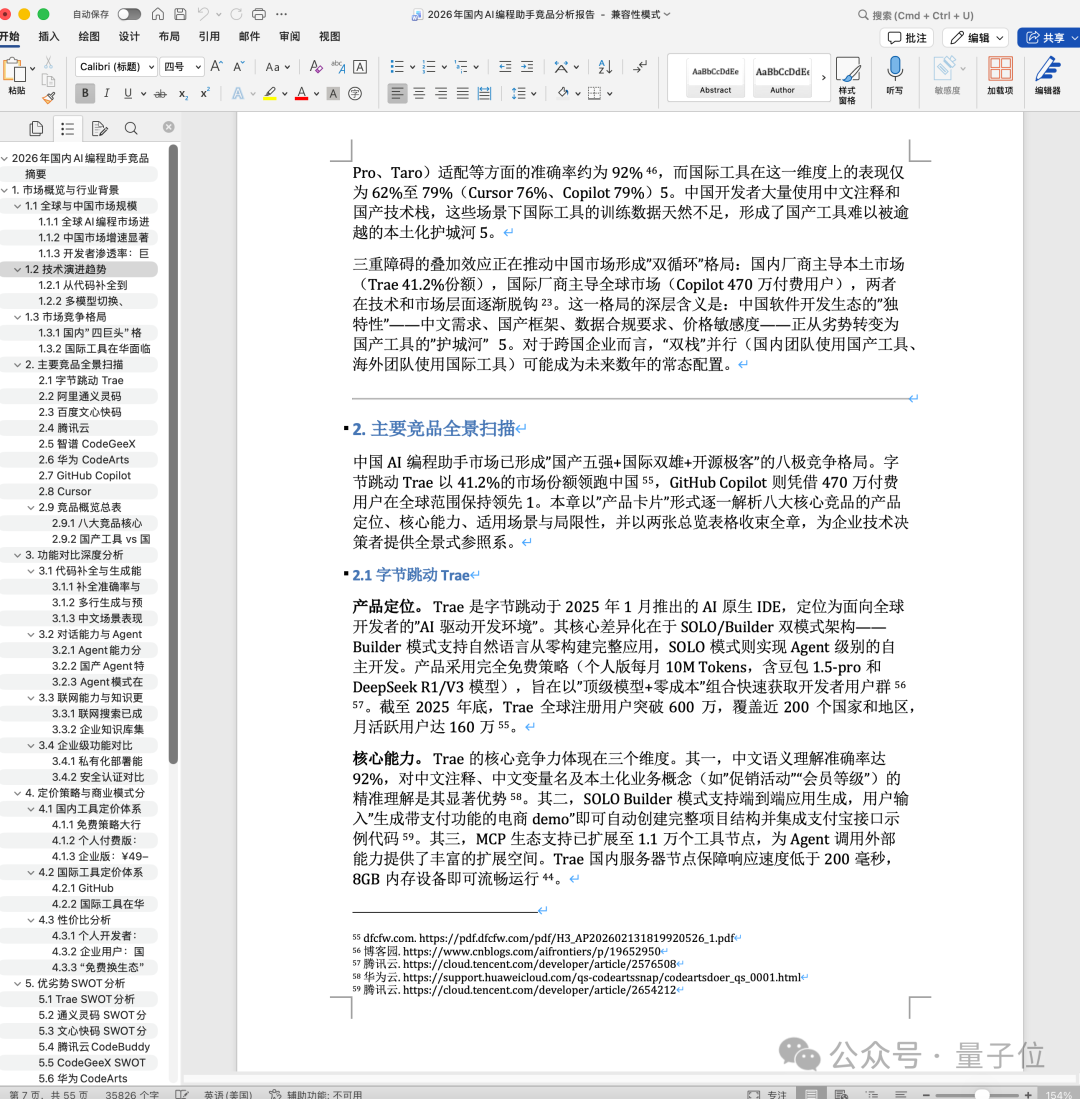Open the 视图 ribbon tab
Screen dimensions: 1080x1099
pyautogui.click(x=329, y=36)
